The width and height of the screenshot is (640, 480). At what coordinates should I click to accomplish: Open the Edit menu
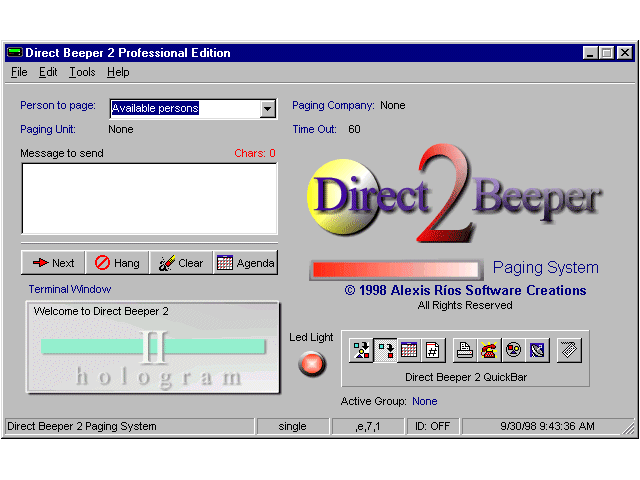[x=48, y=72]
